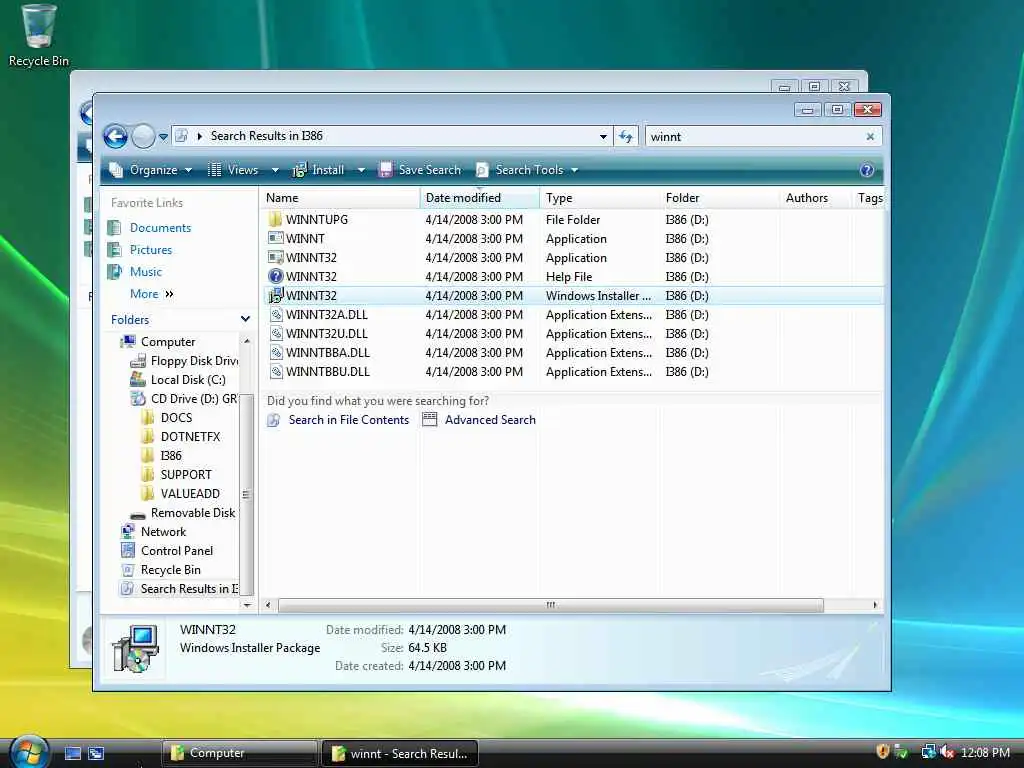This screenshot has width=1024, height=768.
Task: Click the Refresh button beside address bar
Action: tap(626, 136)
